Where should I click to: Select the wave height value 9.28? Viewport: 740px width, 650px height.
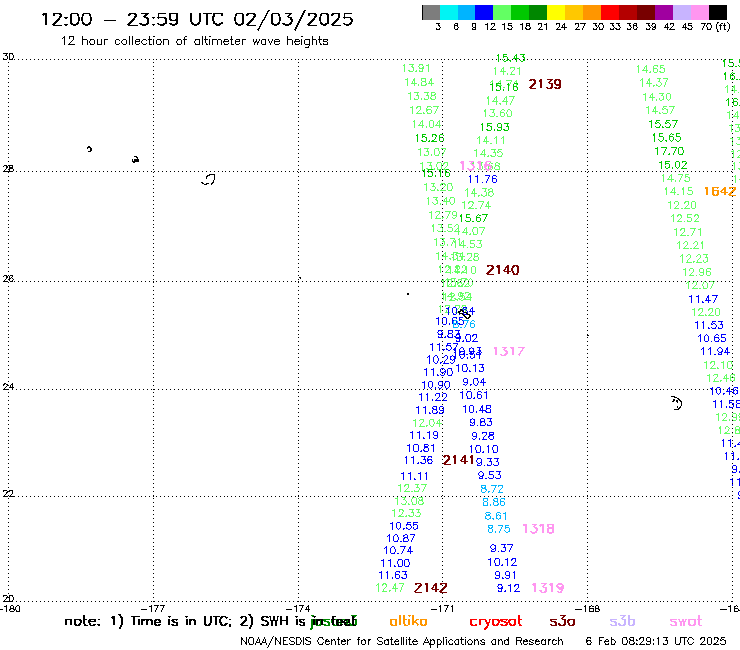(x=483, y=436)
